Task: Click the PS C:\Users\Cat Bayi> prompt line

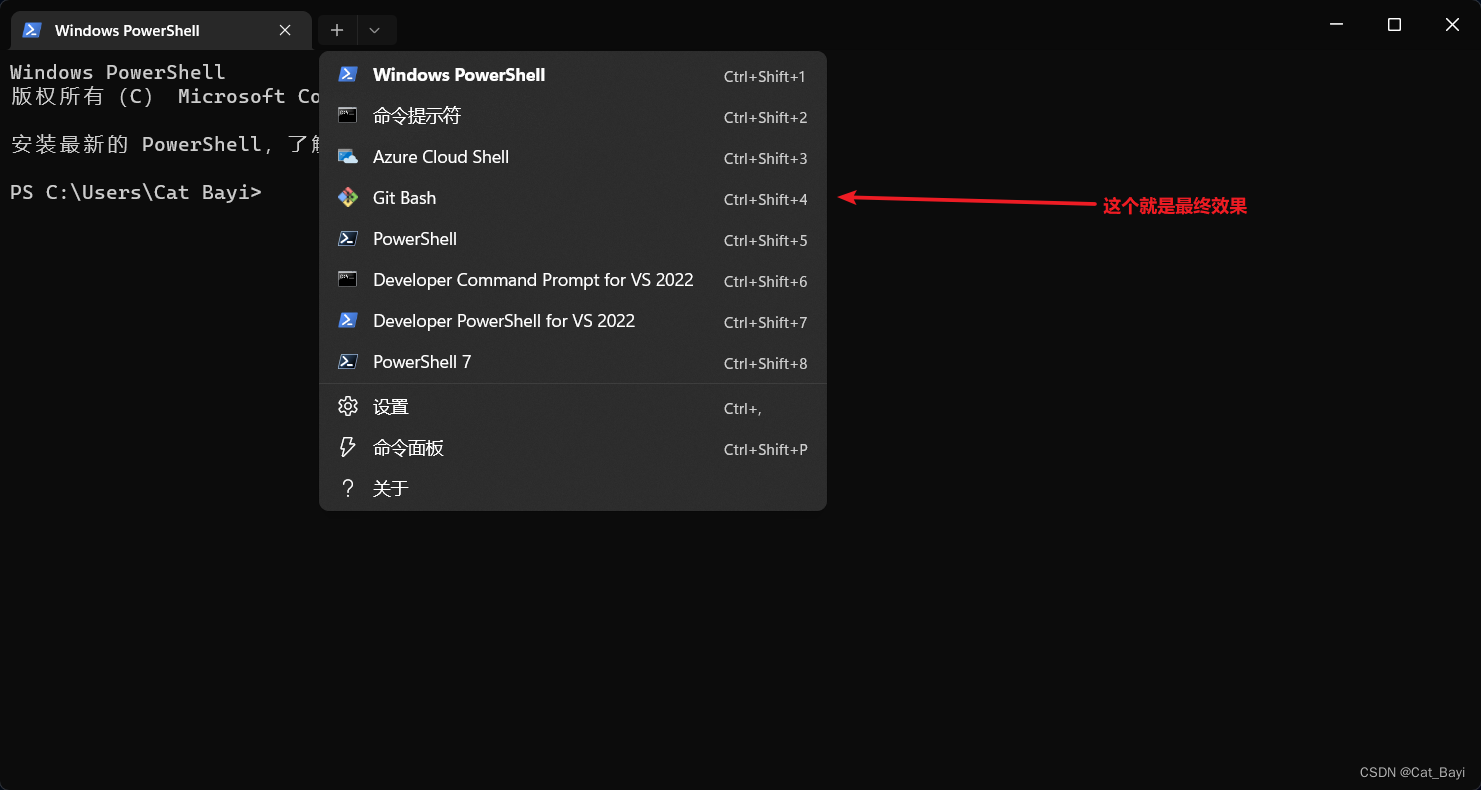Action: 136,192
